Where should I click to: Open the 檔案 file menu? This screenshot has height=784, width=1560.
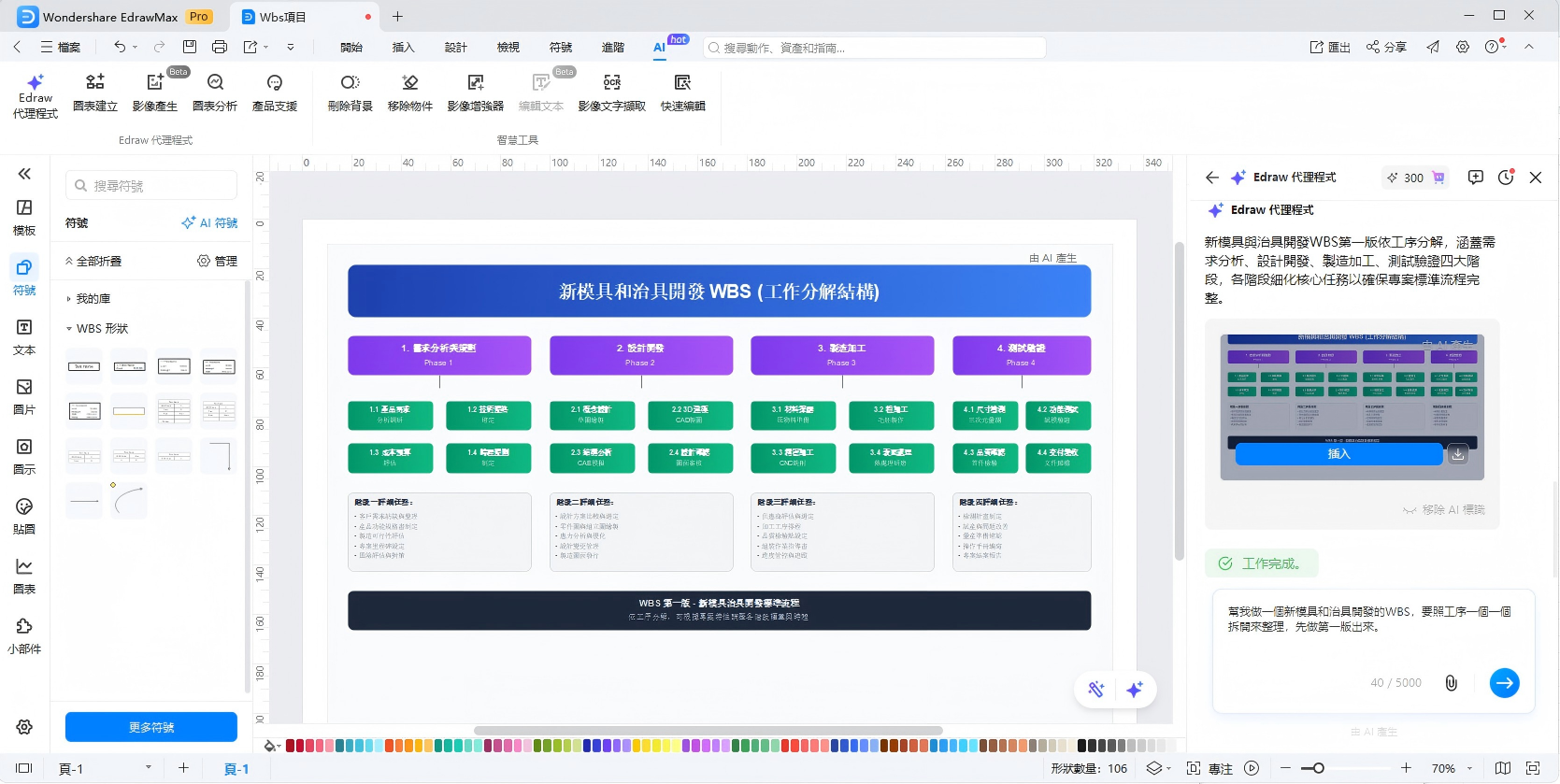(61, 48)
